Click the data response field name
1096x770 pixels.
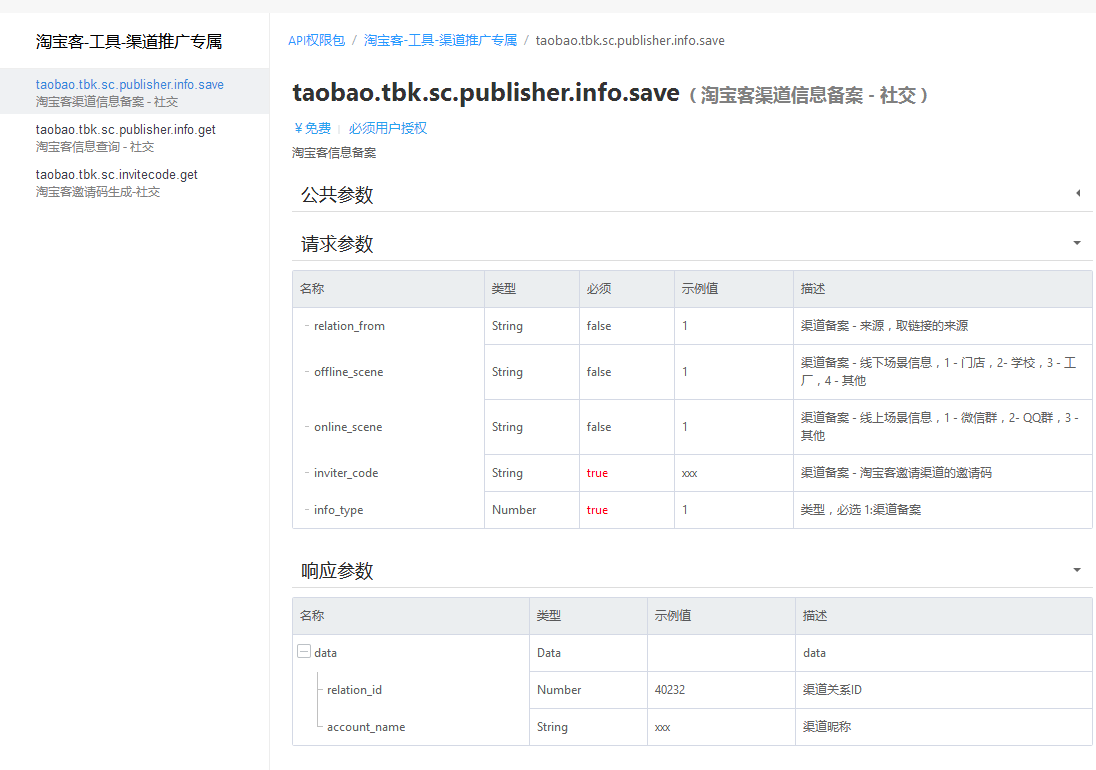pos(325,653)
